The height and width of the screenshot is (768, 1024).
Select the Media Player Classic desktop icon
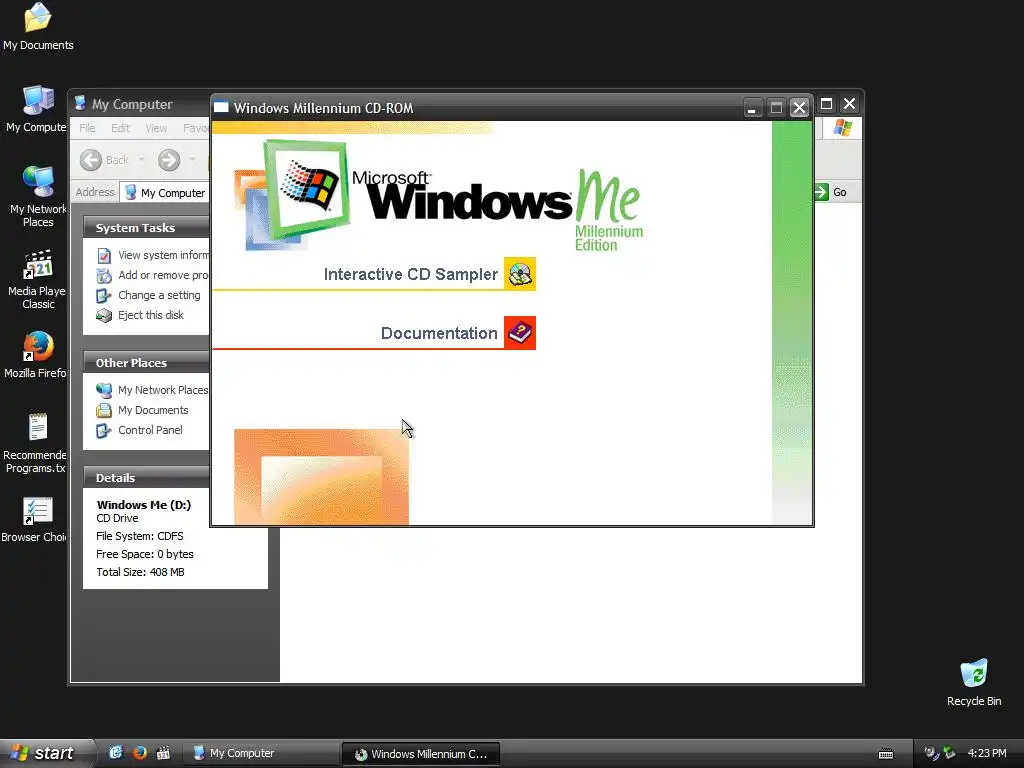coord(38,279)
